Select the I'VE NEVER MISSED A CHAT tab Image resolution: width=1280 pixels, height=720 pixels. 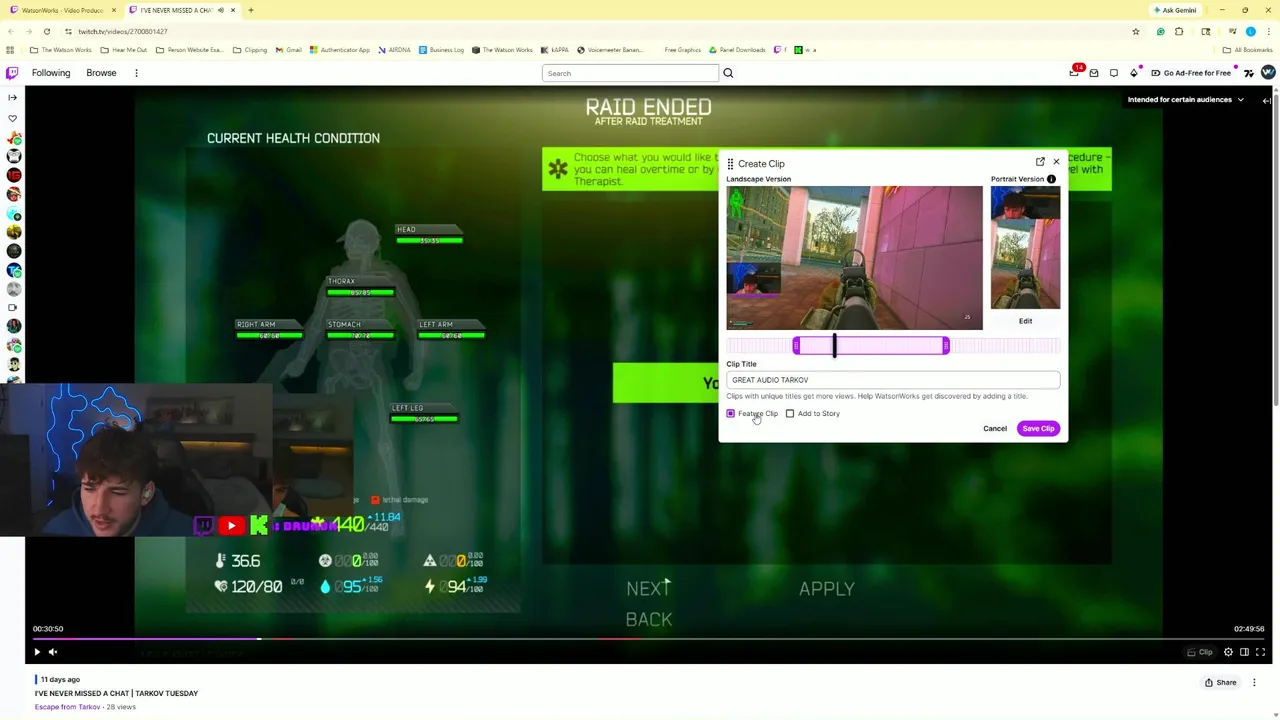pyautogui.click(x=183, y=10)
